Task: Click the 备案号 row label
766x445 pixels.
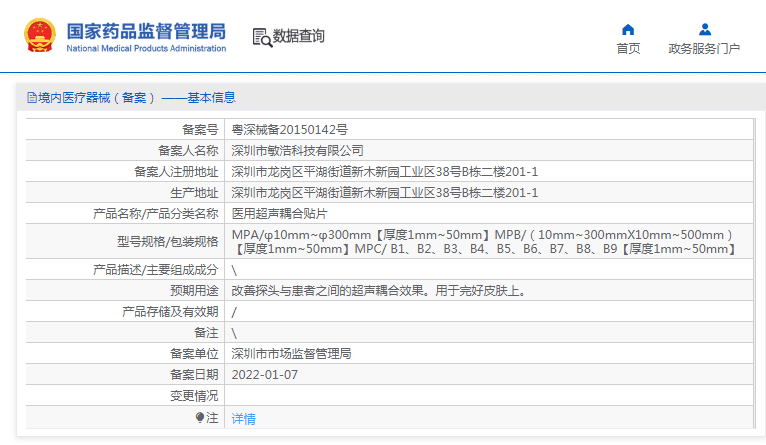Action: (x=200, y=130)
